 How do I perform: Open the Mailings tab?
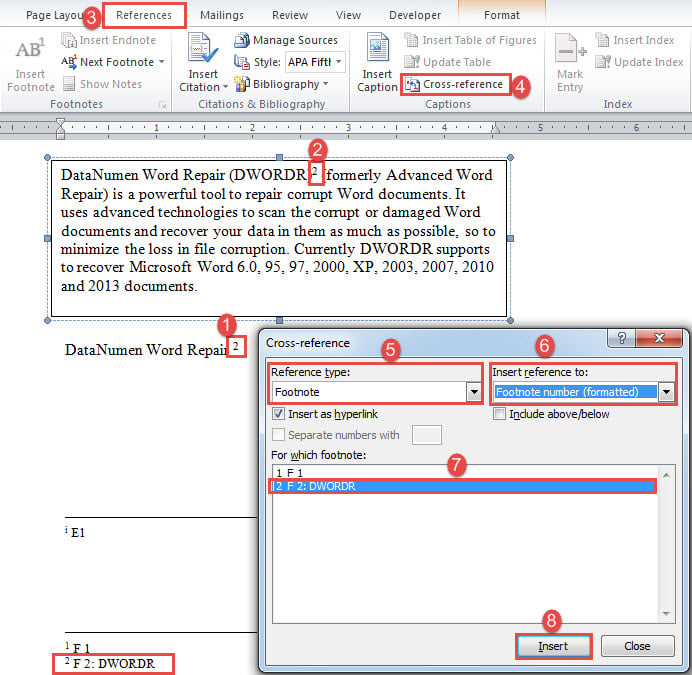coord(222,15)
